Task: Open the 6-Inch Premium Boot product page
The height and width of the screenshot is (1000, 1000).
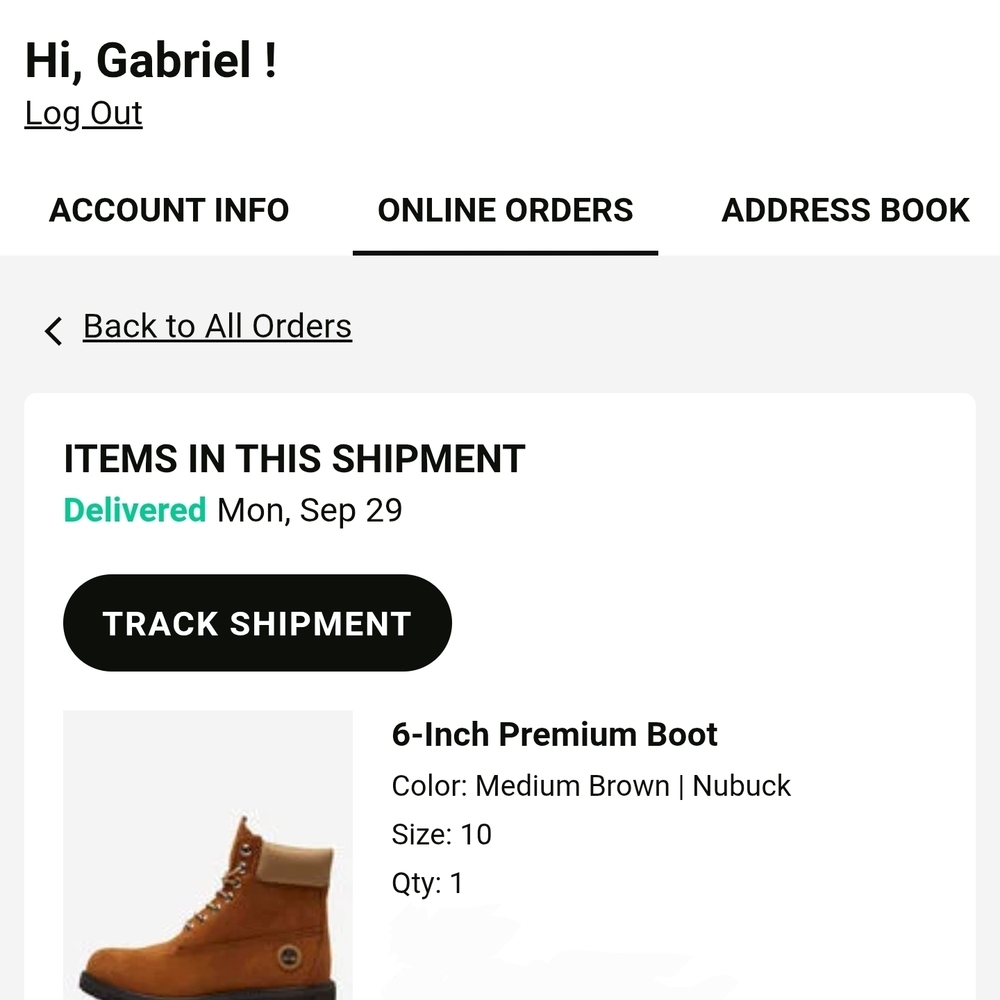Action: [555, 734]
